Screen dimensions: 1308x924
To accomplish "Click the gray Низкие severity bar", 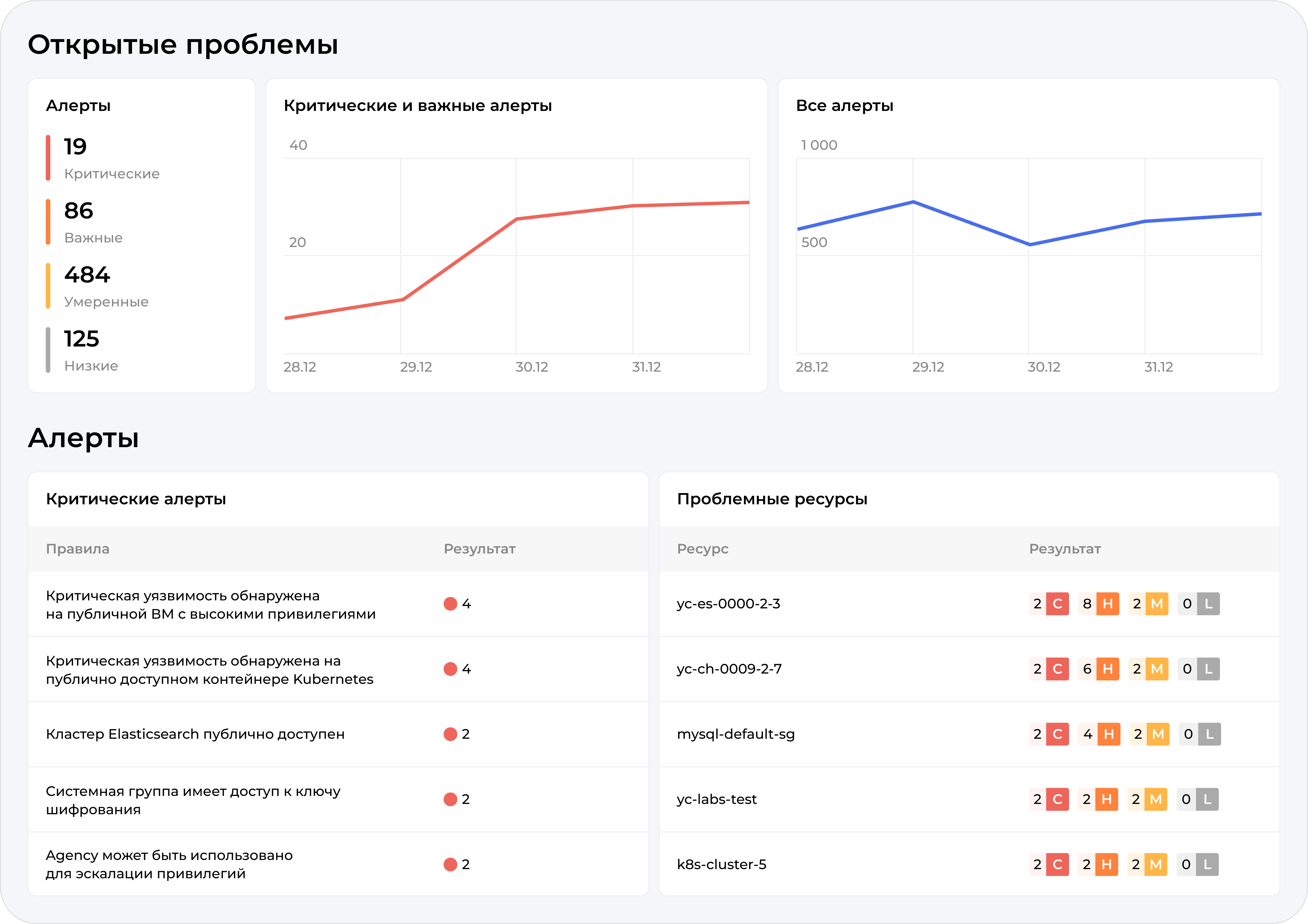I will [48, 350].
